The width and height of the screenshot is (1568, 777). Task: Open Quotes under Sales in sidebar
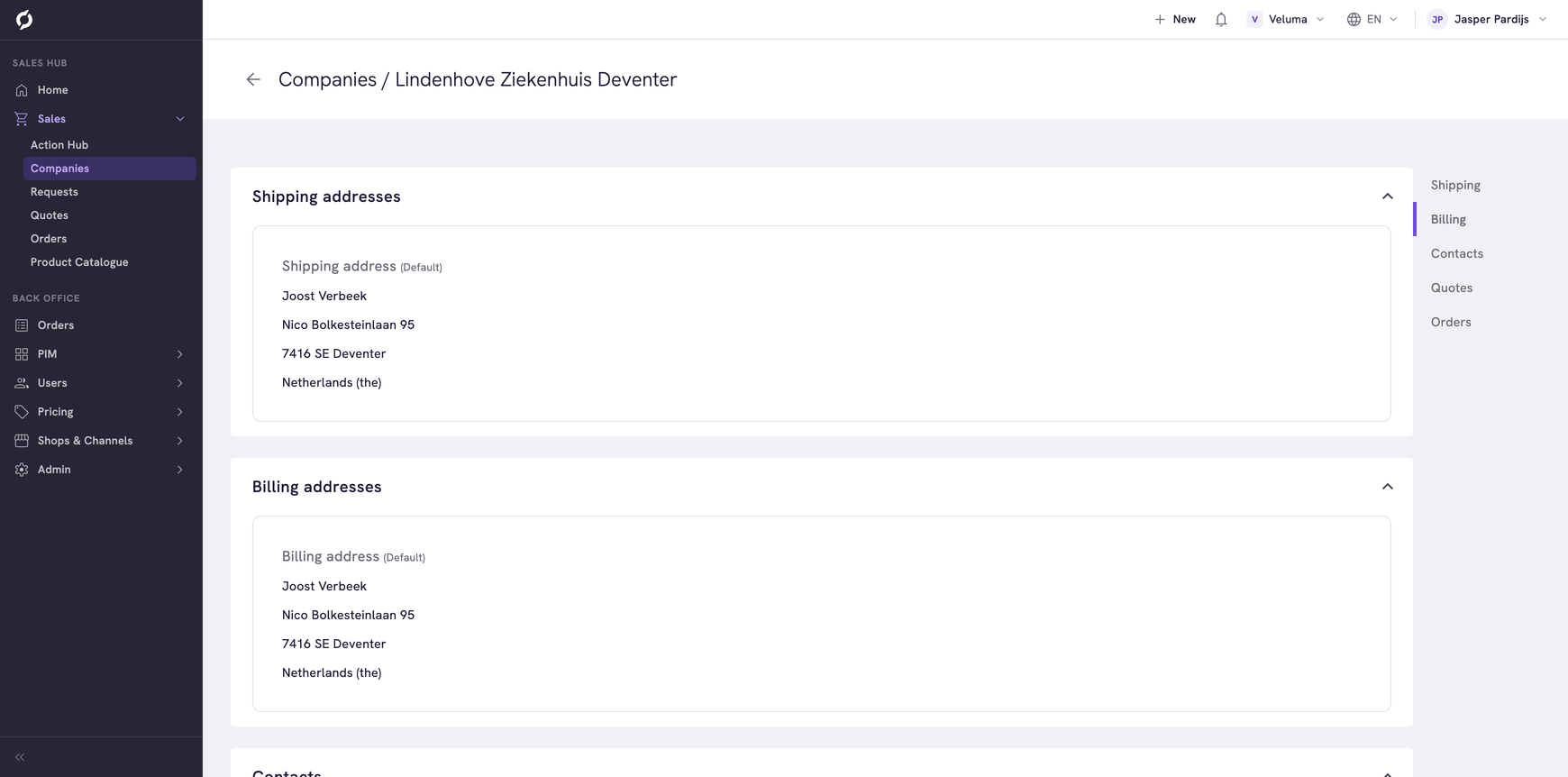point(50,215)
